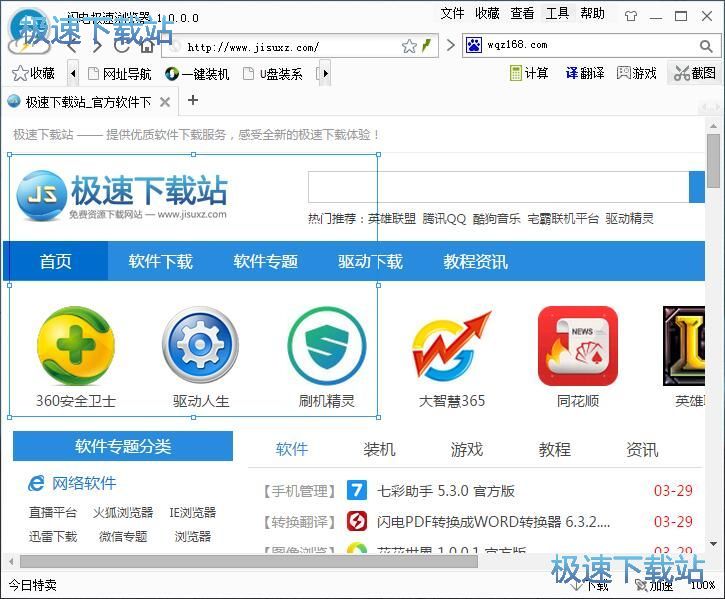
Task: Open 驱动下载 navigation item
Action: [370, 261]
